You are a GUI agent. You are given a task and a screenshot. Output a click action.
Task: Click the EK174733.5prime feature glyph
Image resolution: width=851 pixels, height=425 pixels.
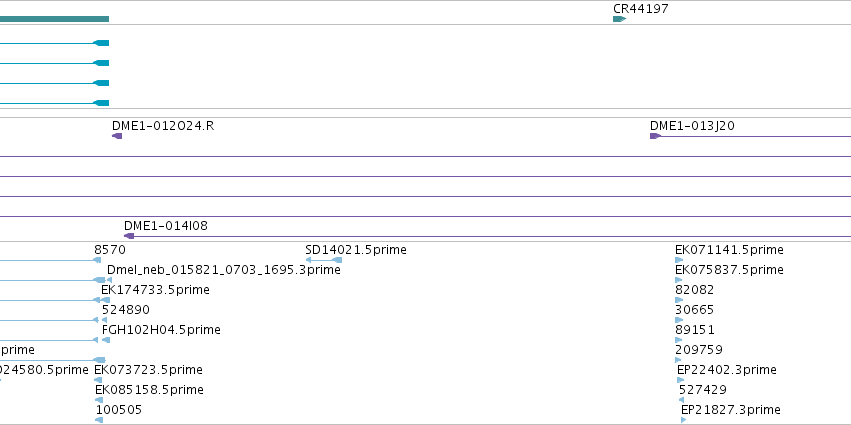point(106,300)
